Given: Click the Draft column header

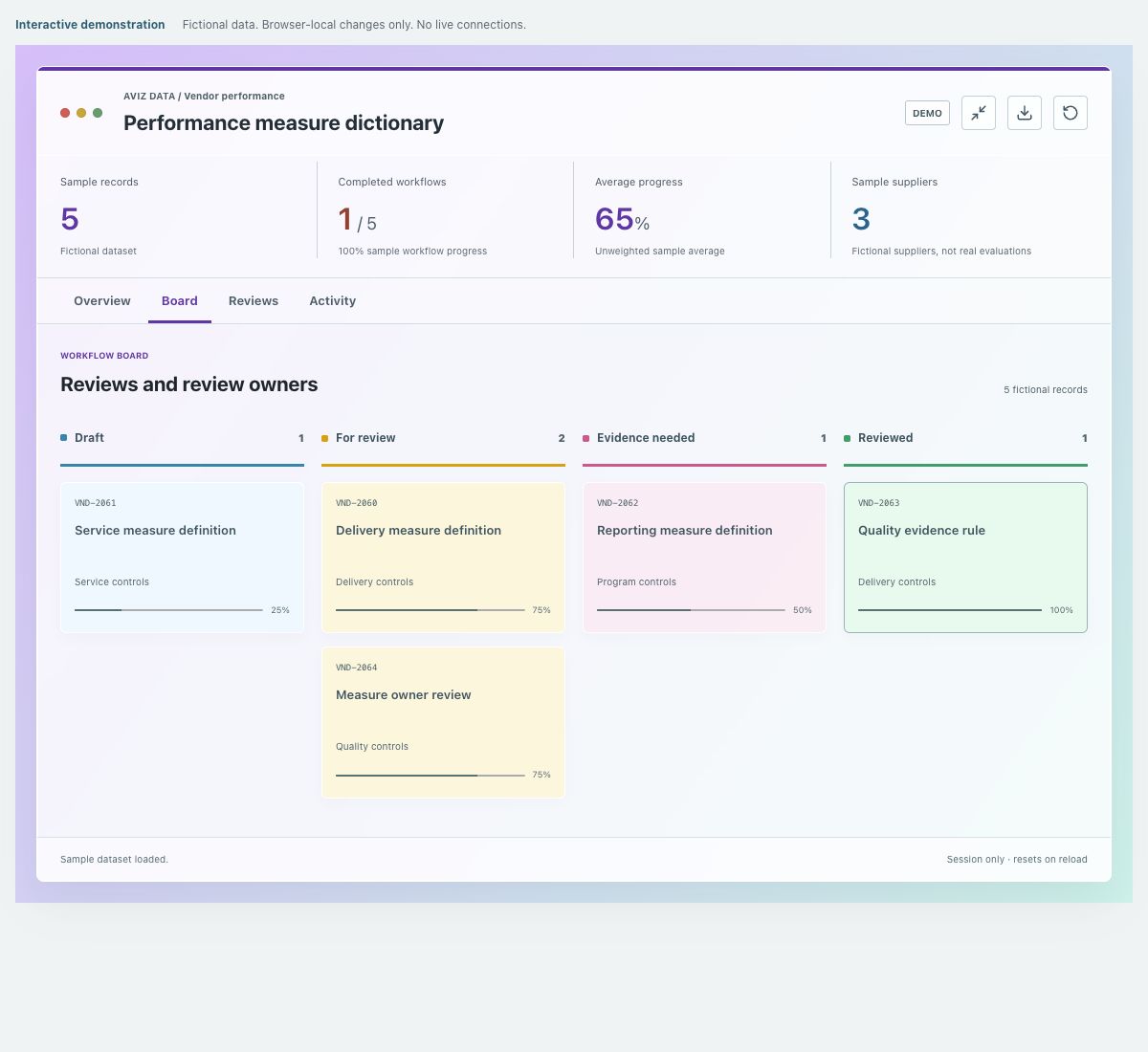Looking at the screenshot, I should coord(182,438).
